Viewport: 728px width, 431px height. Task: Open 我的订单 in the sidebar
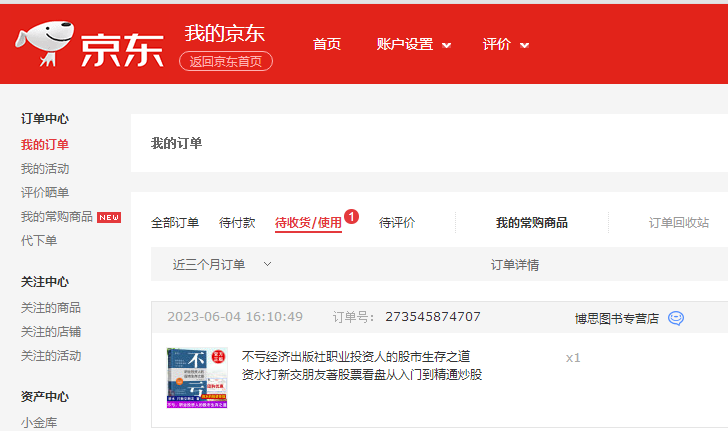[x=45, y=144]
